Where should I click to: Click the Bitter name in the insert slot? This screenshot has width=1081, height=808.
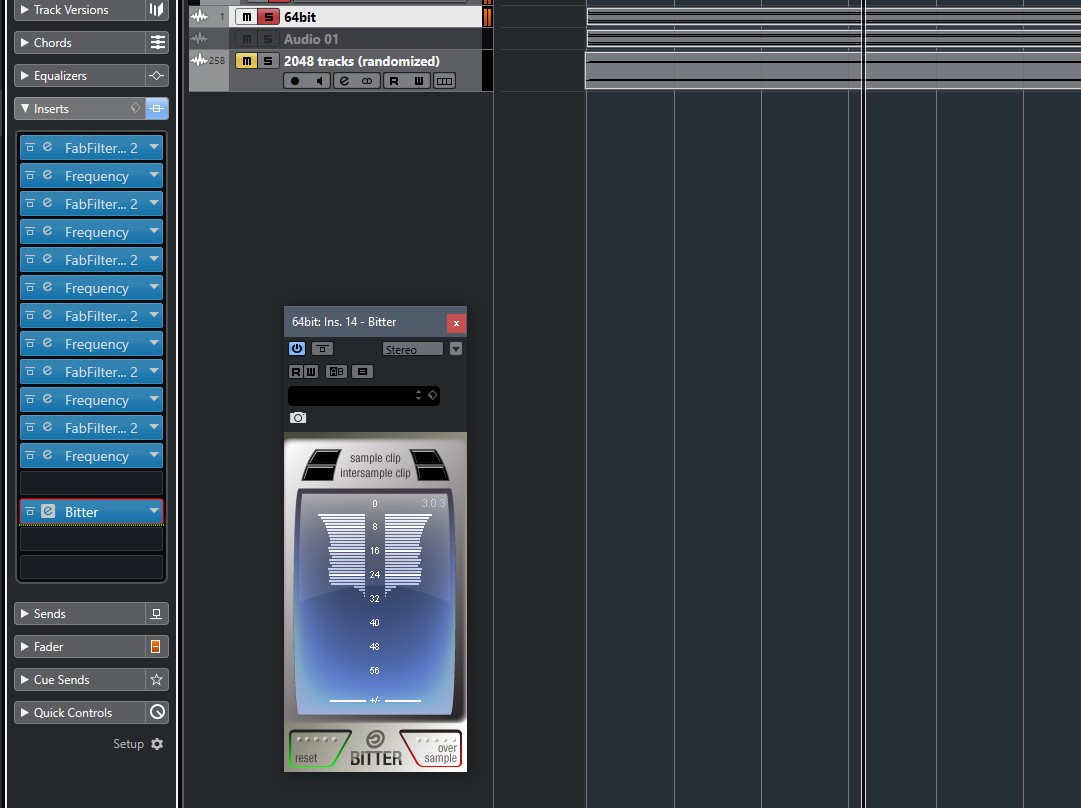pos(81,512)
